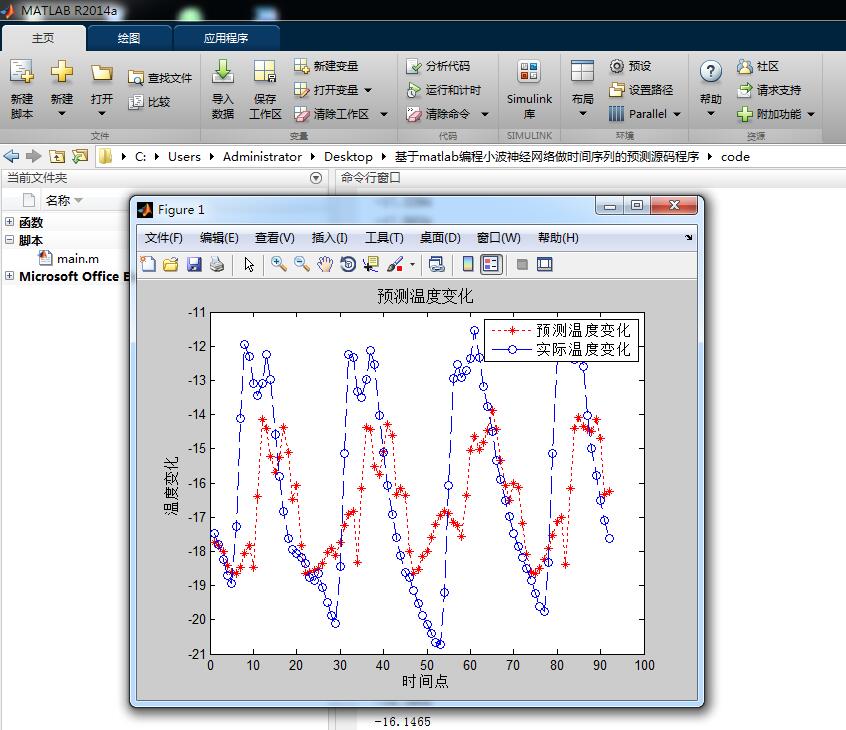The image size is (846, 730).
Task: Switch to the 应用程序 (Apps) tab
Action: click(226, 38)
